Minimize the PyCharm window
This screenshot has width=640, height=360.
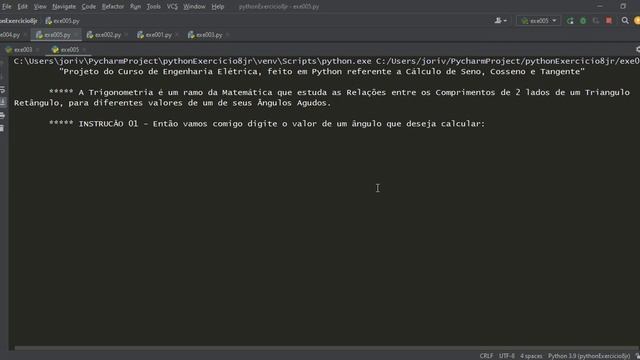point(600,6)
